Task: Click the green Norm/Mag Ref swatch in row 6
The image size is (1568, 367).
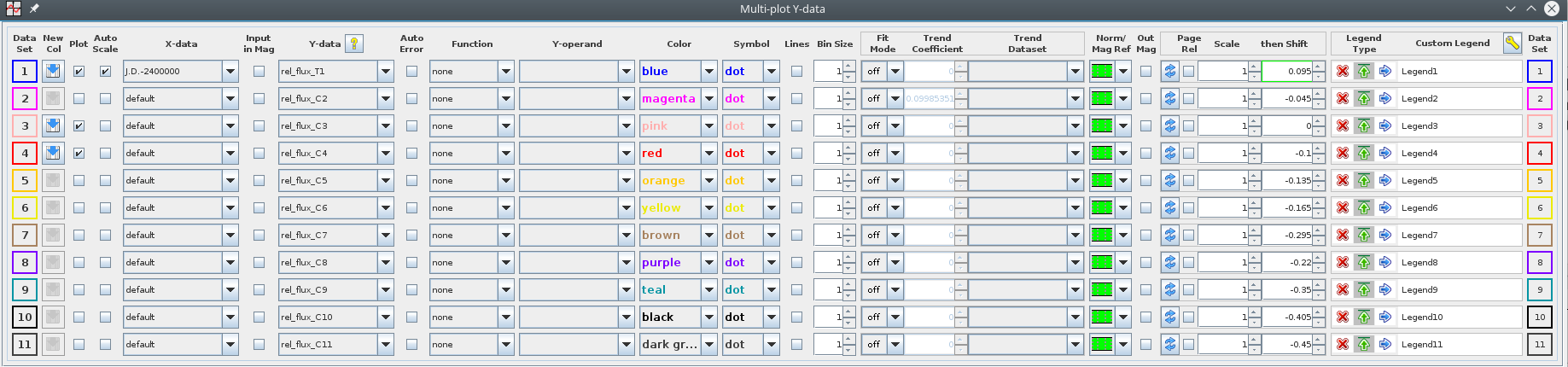Action: [x=1102, y=207]
